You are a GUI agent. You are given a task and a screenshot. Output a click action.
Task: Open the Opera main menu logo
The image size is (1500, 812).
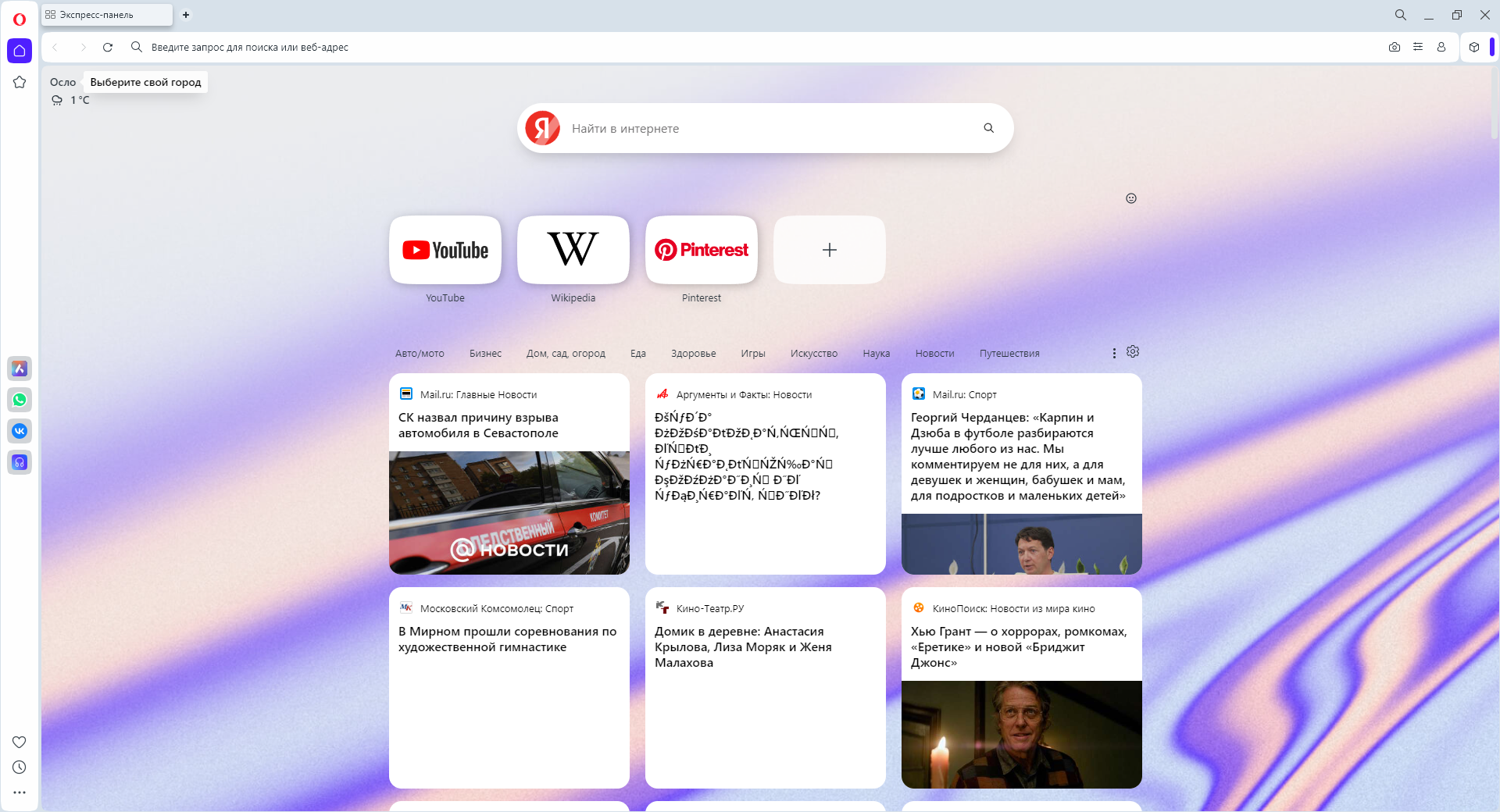[x=20, y=19]
